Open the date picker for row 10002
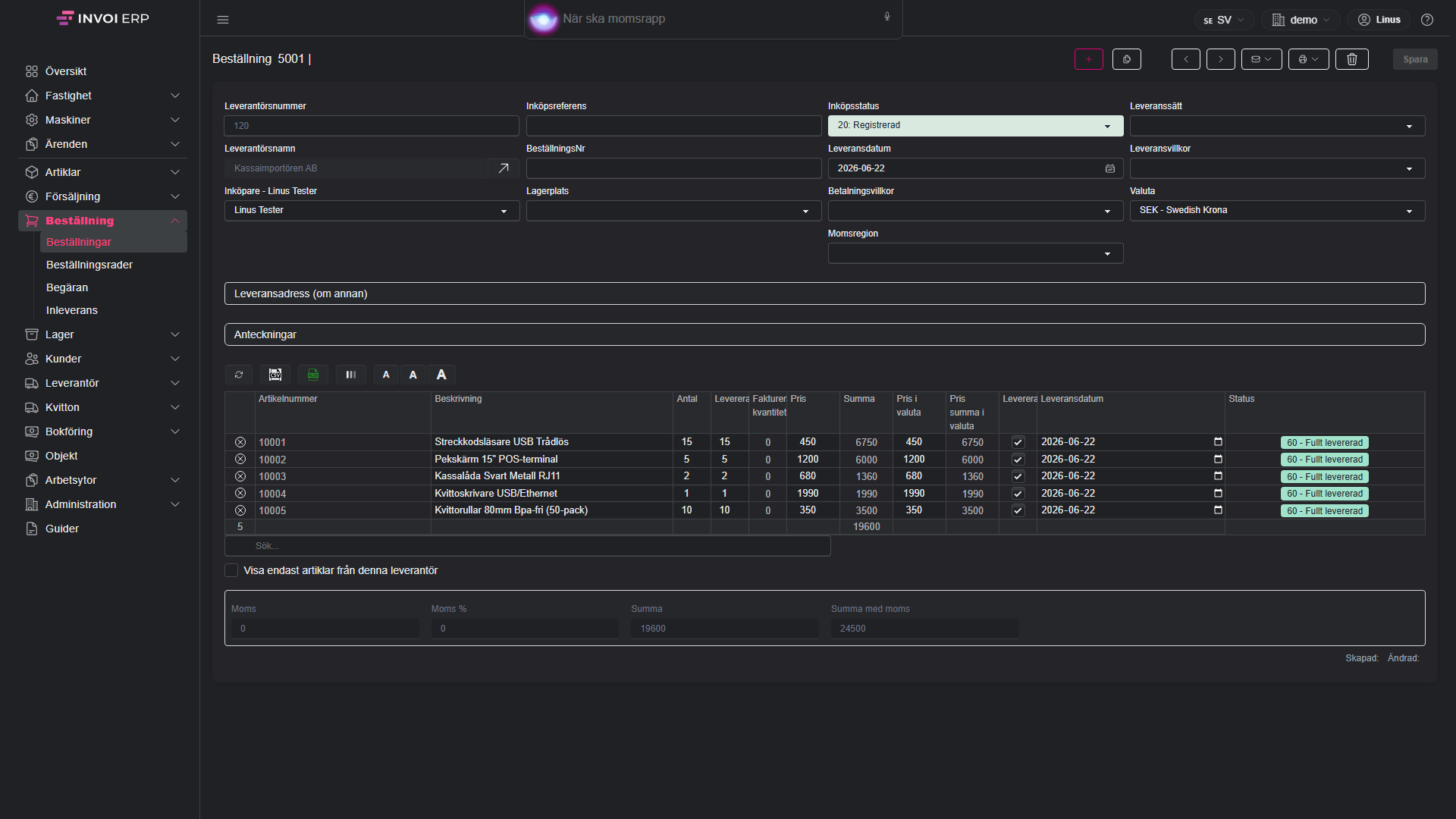The width and height of the screenshot is (1456, 819). coord(1218,459)
